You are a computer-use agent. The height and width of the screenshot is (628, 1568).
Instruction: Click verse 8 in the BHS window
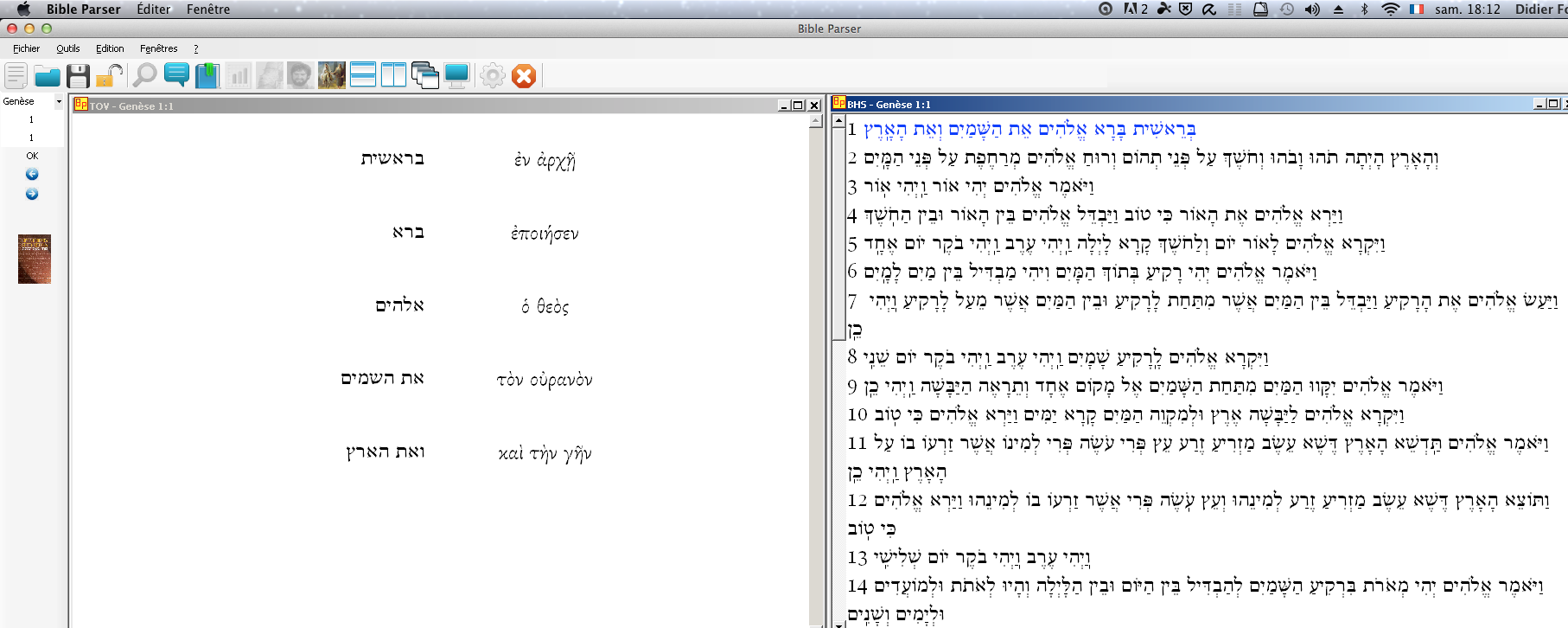coord(1058,357)
